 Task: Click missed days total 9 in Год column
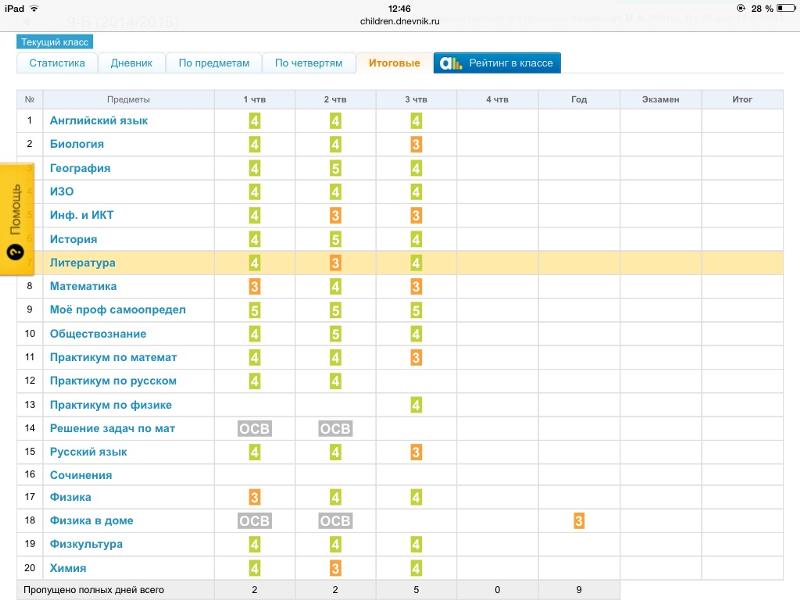point(579,590)
